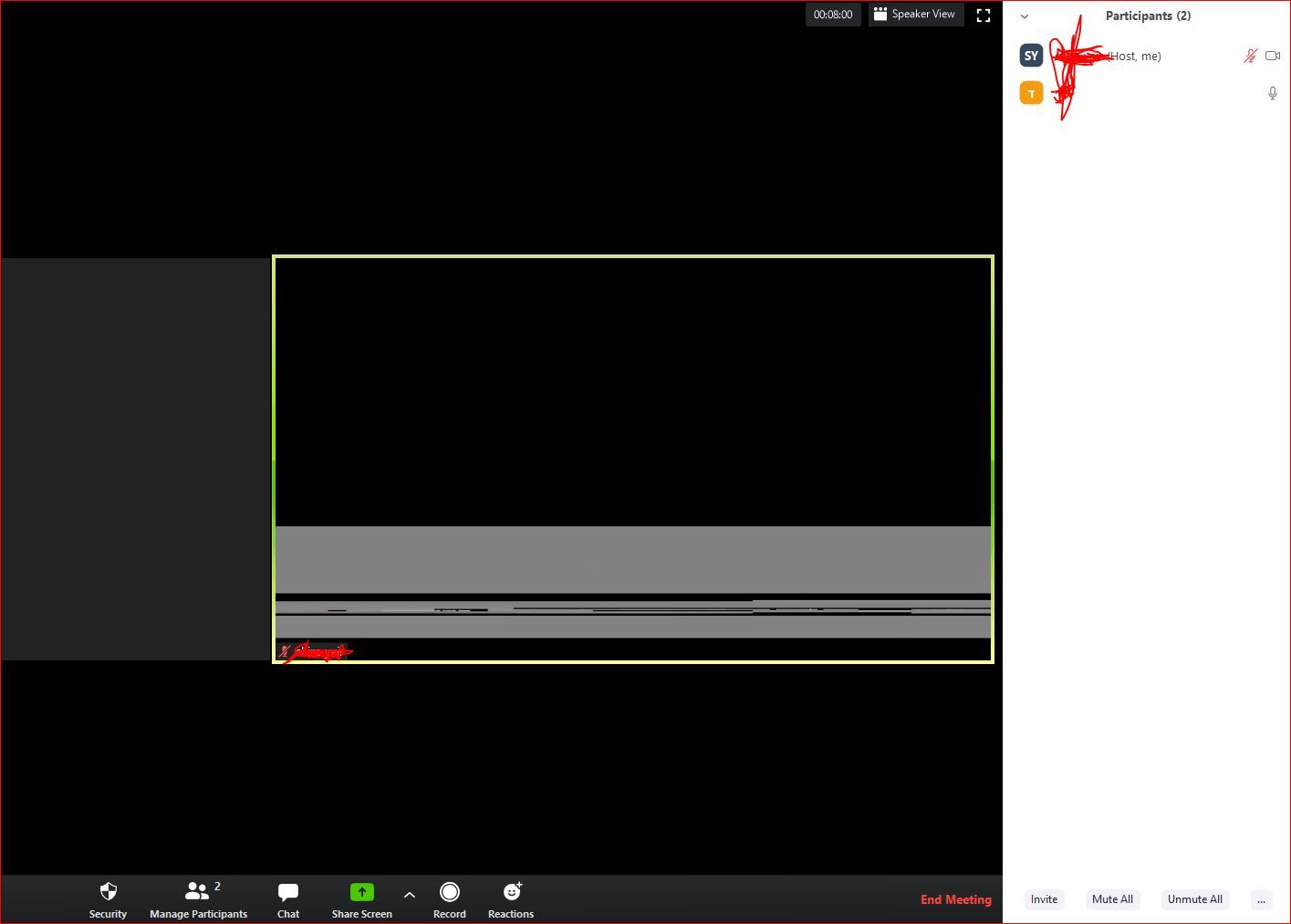Unmute the host's muted microphone icon

tap(1250, 56)
